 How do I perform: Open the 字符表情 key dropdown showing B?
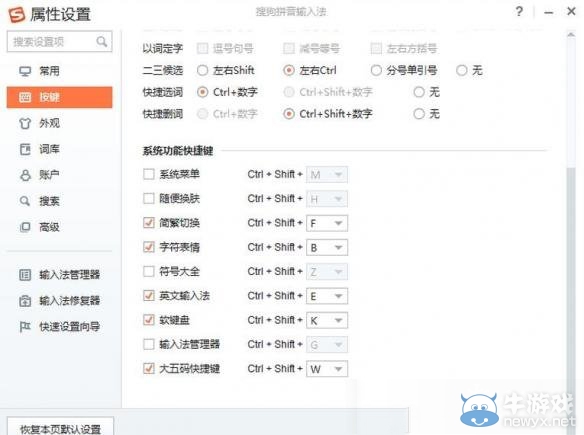[327, 247]
